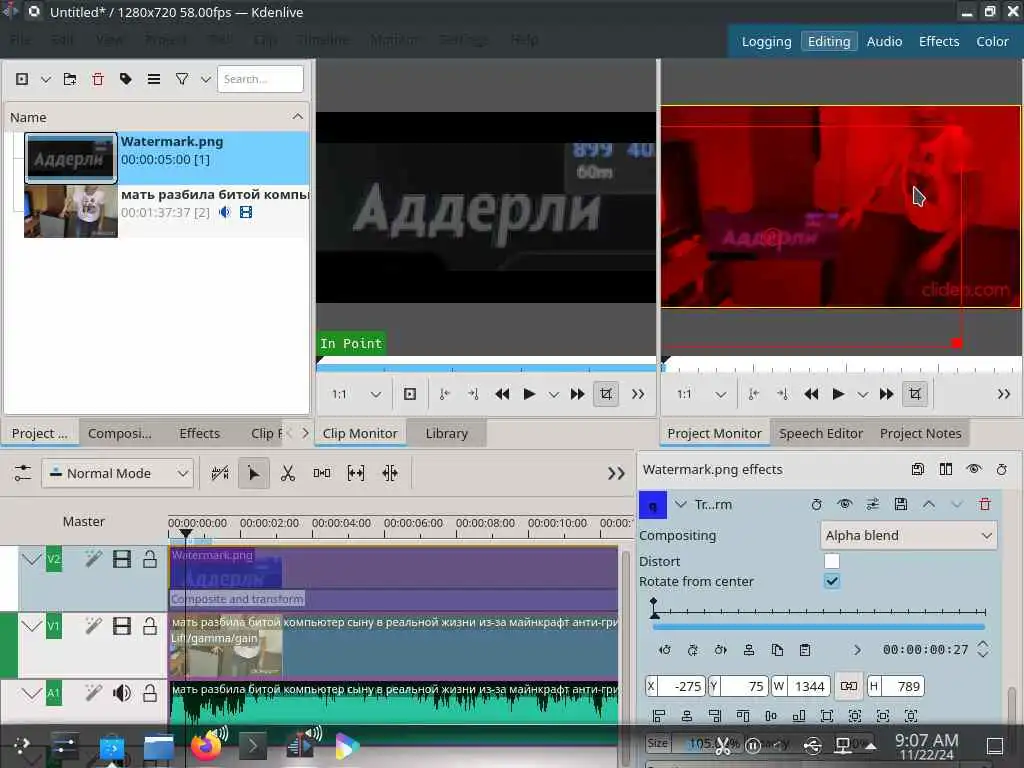Set zone out point in clip monitor
The height and width of the screenshot is (768, 1024).
pos(473,394)
